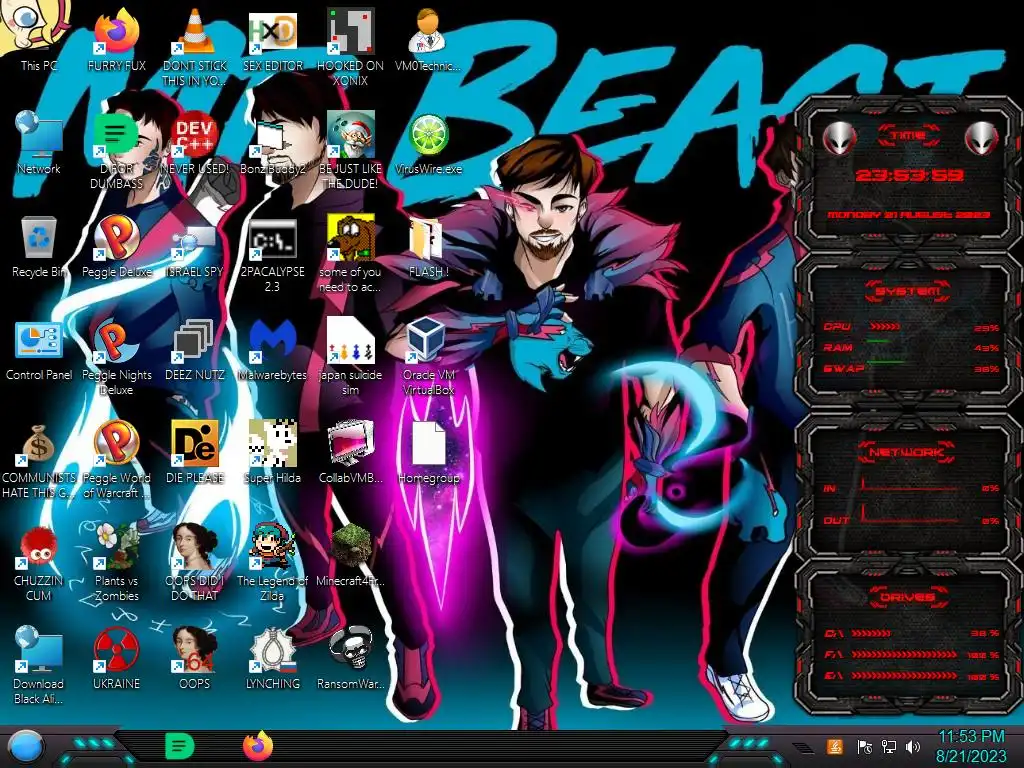This screenshot has height=768, width=1024.
Task: Launch the Plants vs Zombies shortcut
Action: coord(116,562)
